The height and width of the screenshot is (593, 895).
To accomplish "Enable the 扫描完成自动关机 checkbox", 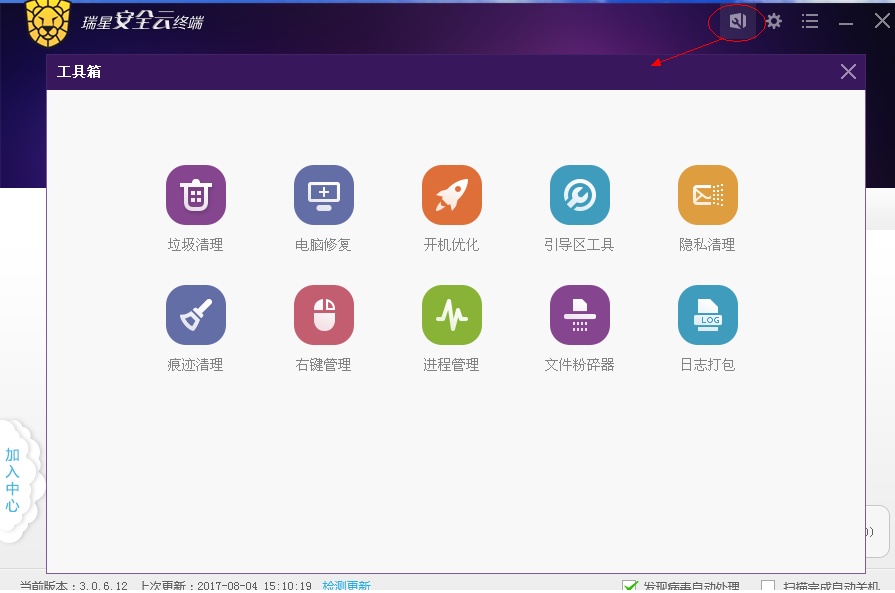I will [768, 586].
